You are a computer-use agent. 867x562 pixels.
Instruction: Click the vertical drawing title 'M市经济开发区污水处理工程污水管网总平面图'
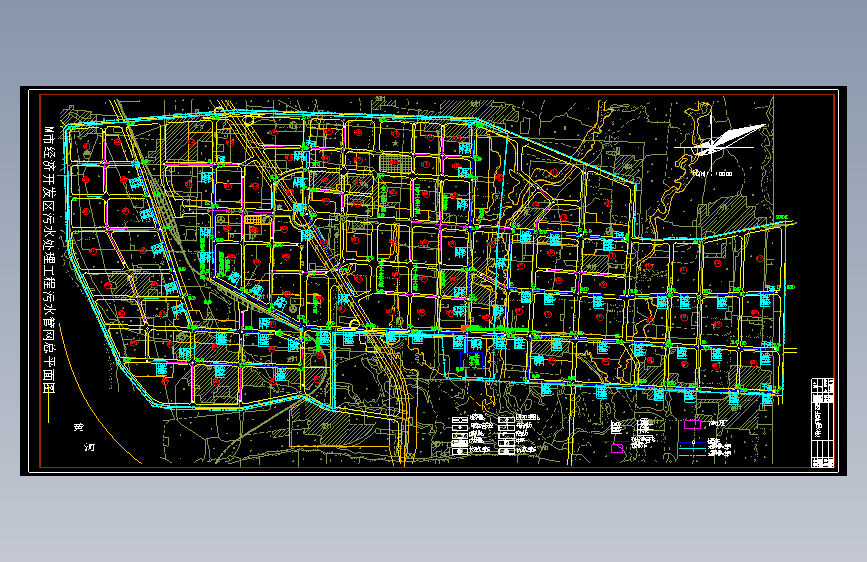[50, 259]
